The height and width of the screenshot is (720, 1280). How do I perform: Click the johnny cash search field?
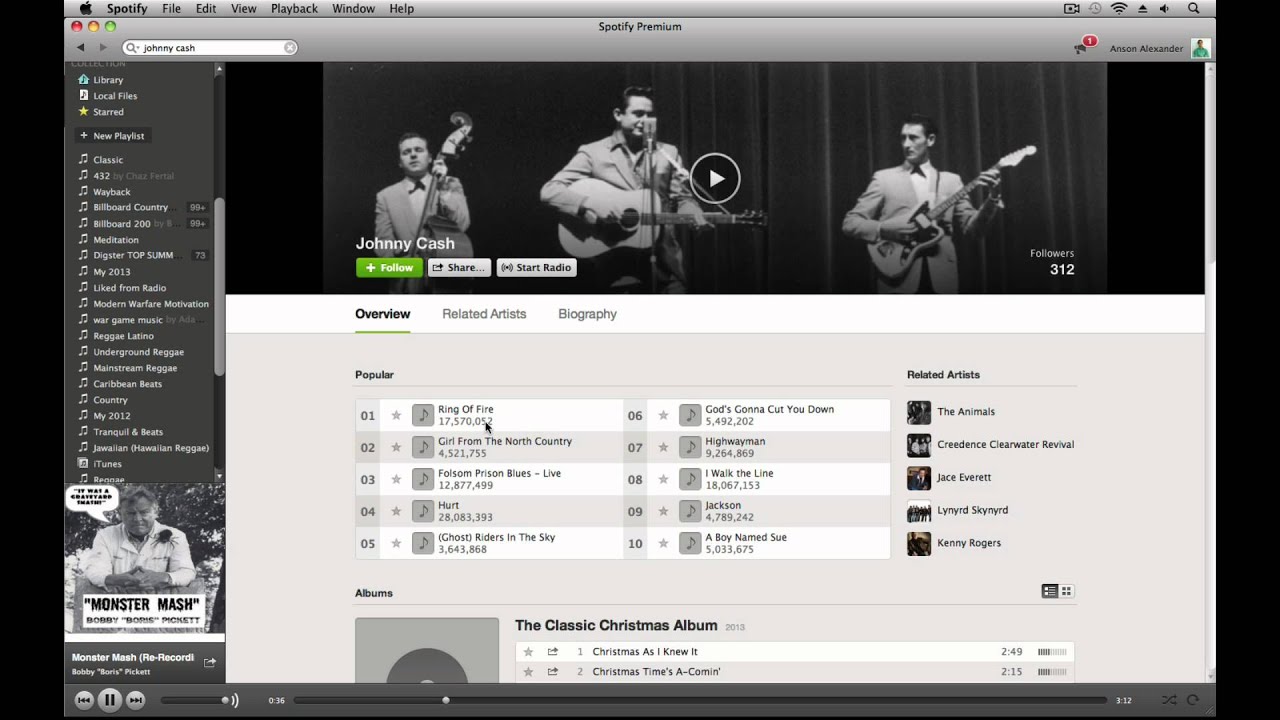210,47
